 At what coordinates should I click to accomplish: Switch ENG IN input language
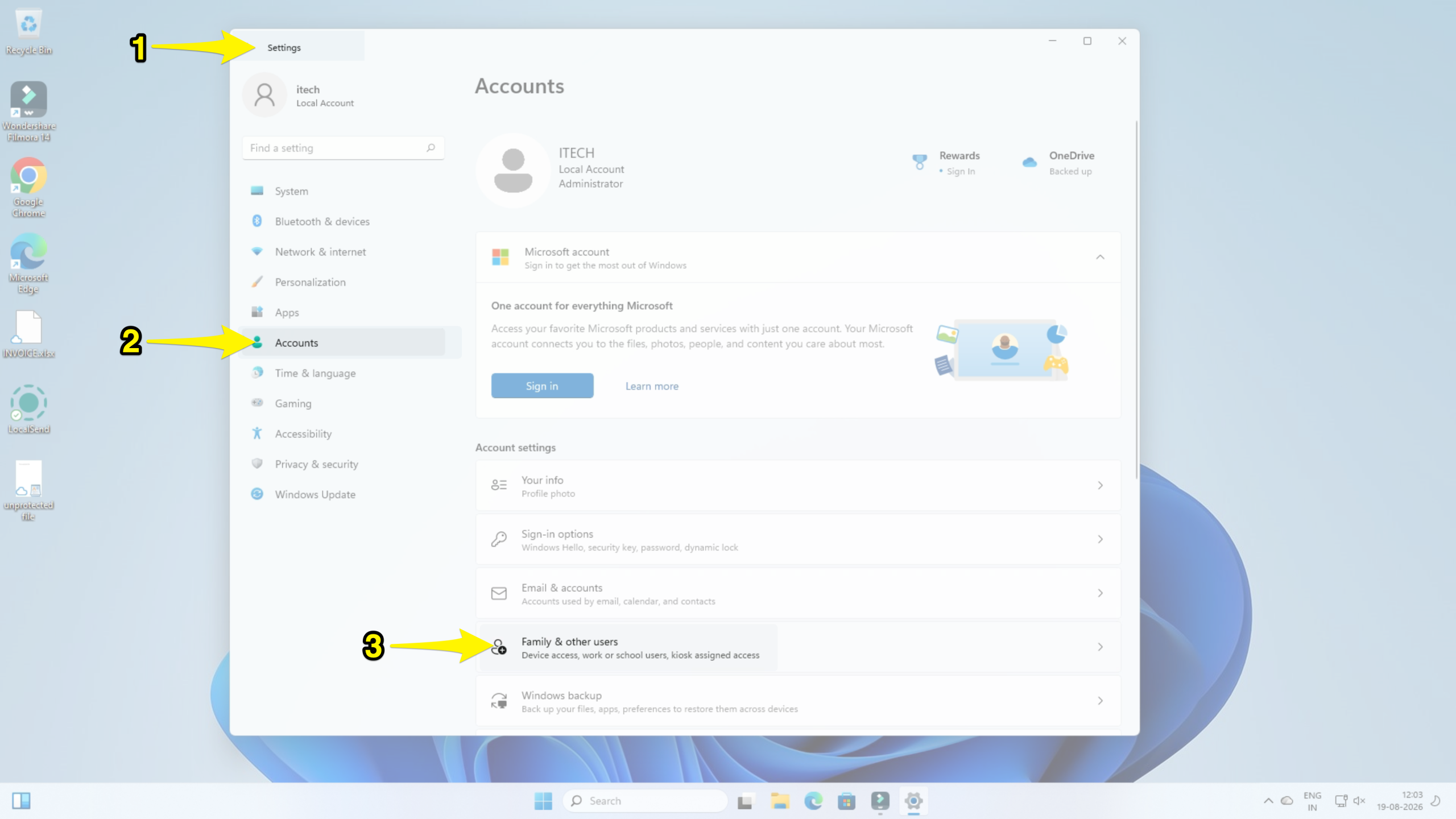tap(1312, 801)
